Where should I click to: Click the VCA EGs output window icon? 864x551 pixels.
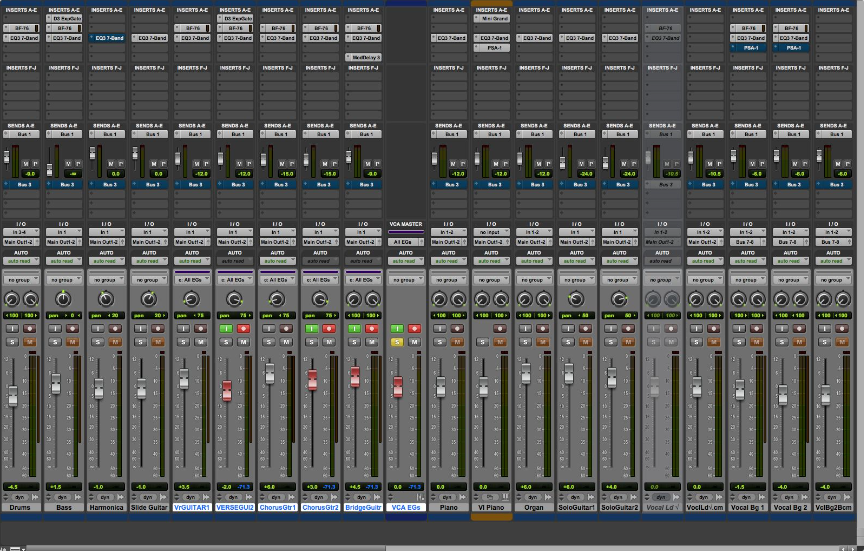tap(419, 497)
